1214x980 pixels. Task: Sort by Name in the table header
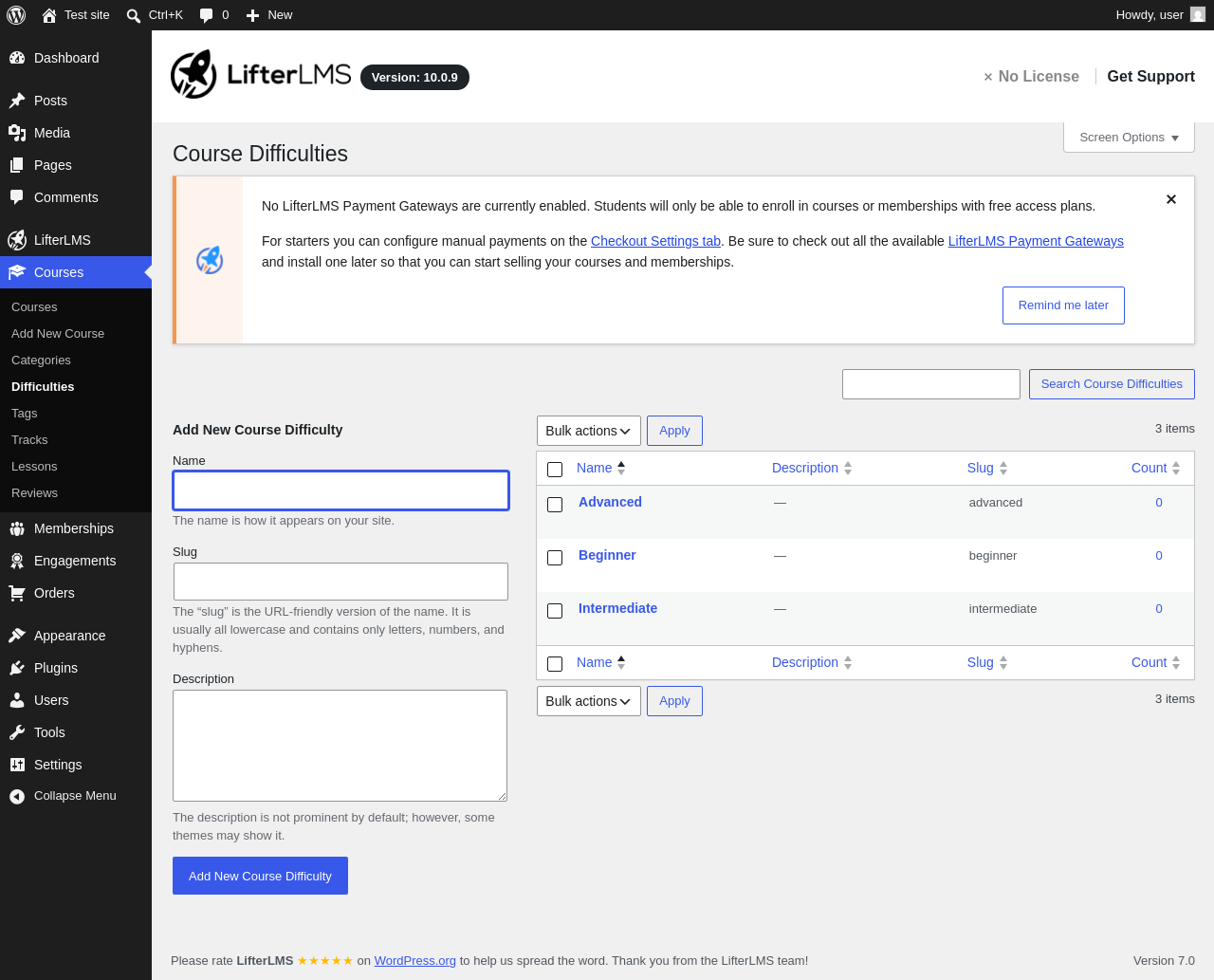point(601,468)
